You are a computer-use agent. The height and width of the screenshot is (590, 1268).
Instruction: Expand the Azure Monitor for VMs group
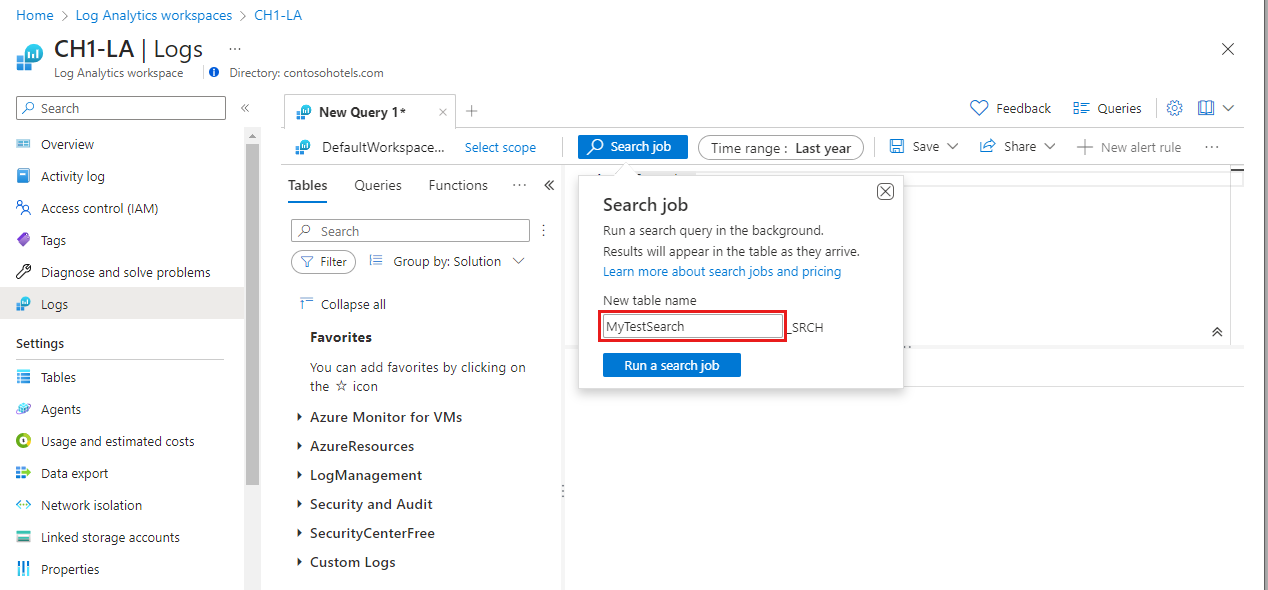(x=386, y=417)
